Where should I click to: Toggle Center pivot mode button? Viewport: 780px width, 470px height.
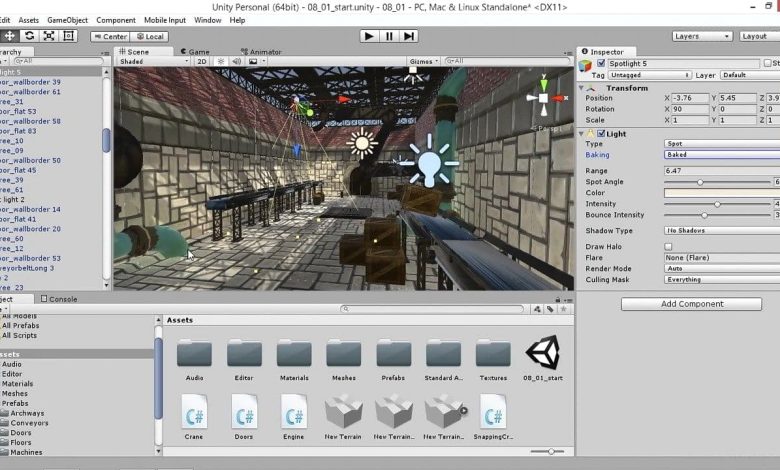110,36
